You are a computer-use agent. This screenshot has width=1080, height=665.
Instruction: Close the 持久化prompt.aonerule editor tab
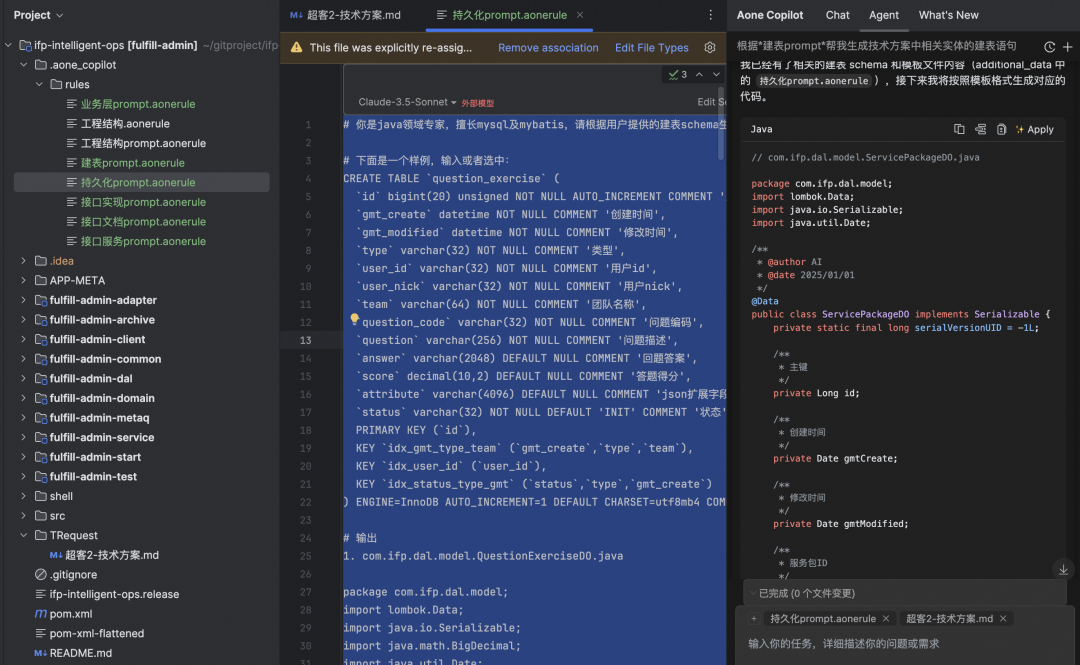580,15
